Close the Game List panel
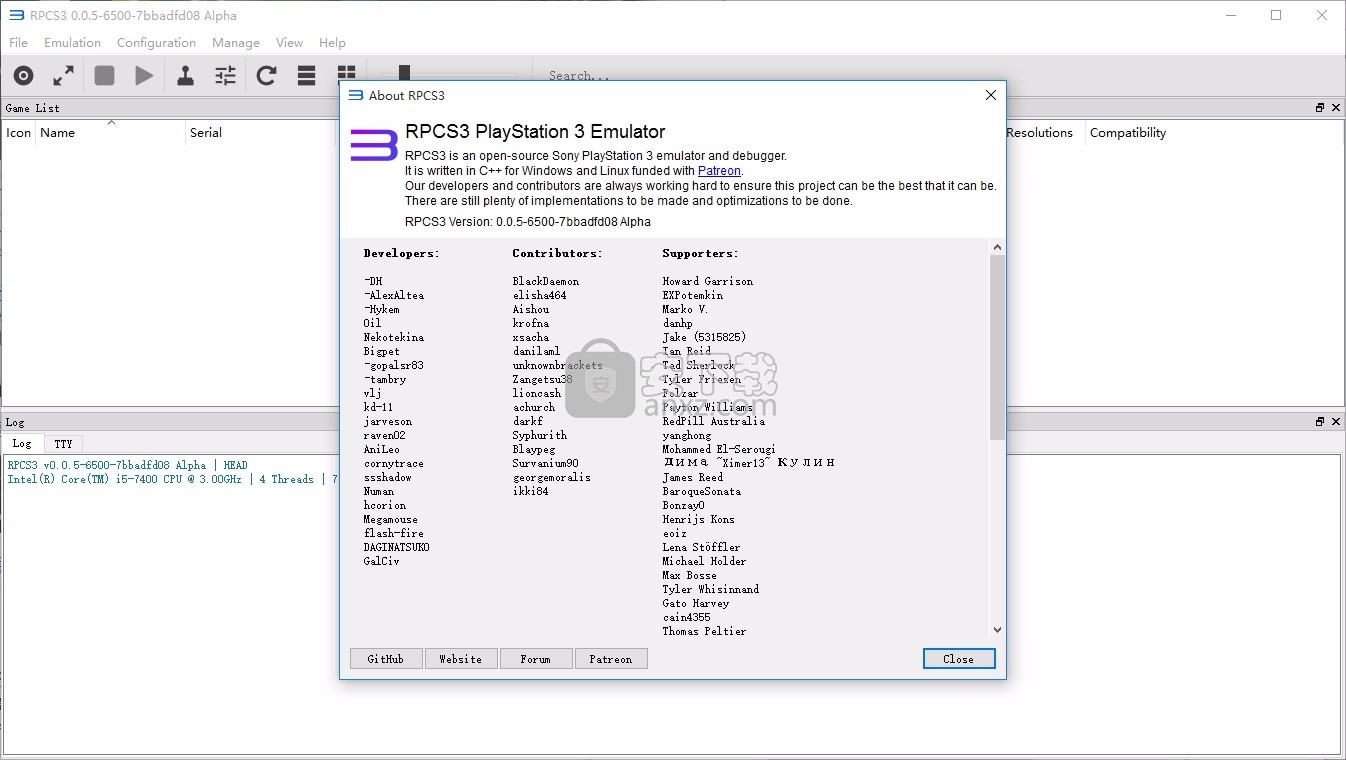Image resolution: width=1346 pixels, height=760 pixels. (1336, 107)
